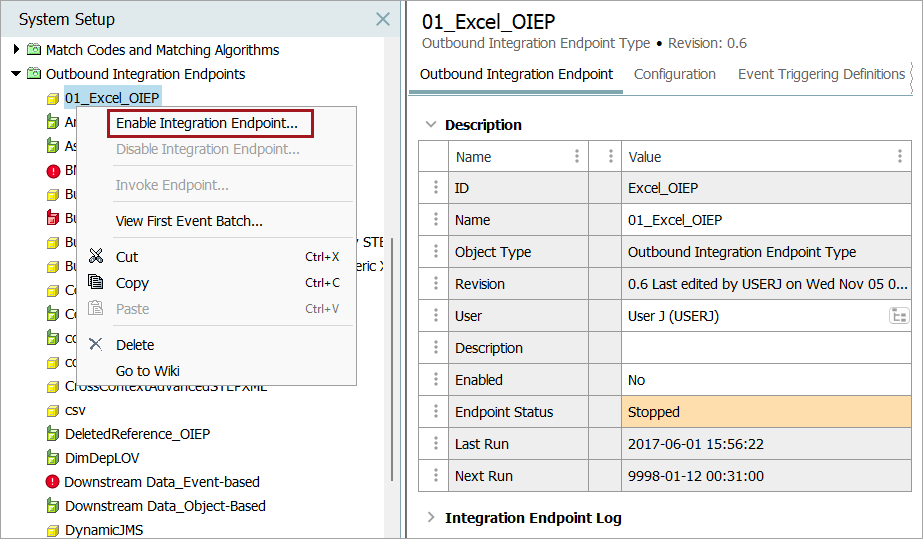Open Value column header options menu
Viewport: 923px width, 539px height.
coord(900,157)
